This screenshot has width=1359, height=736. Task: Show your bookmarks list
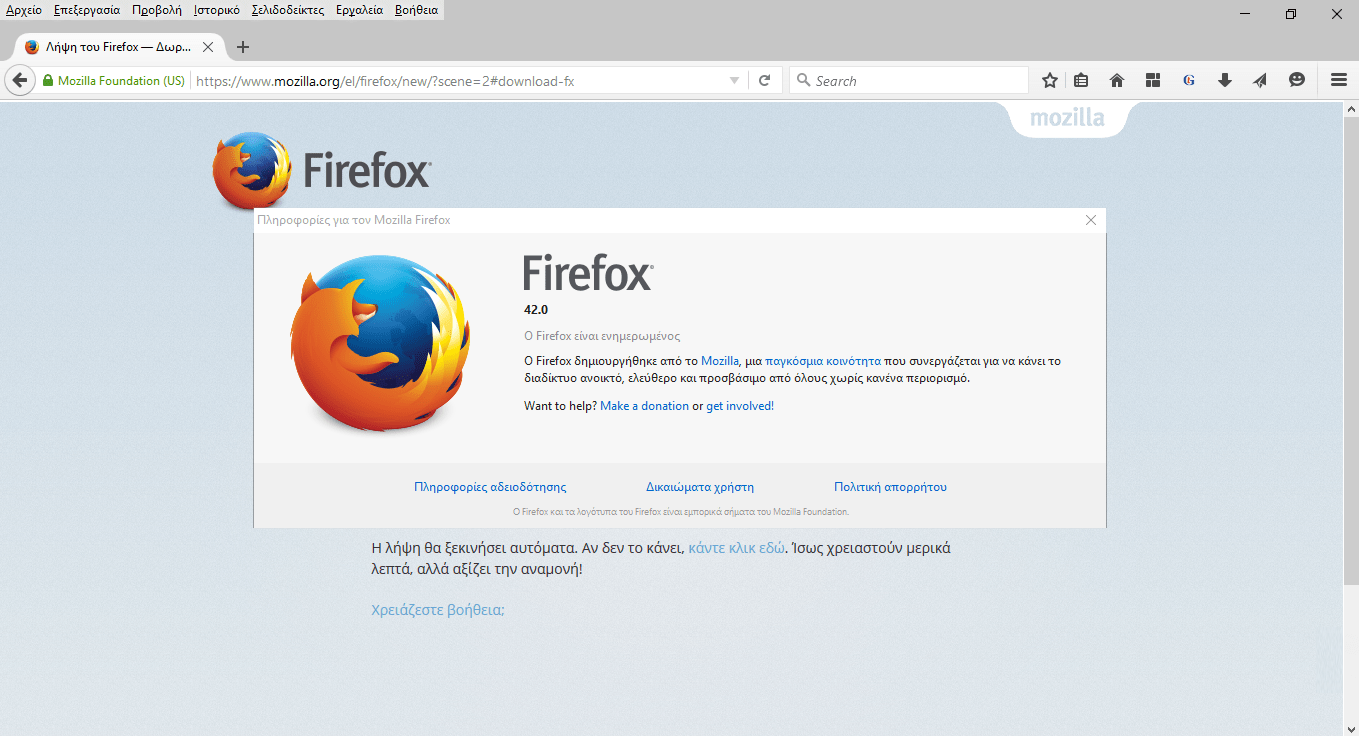[1081, 81]
